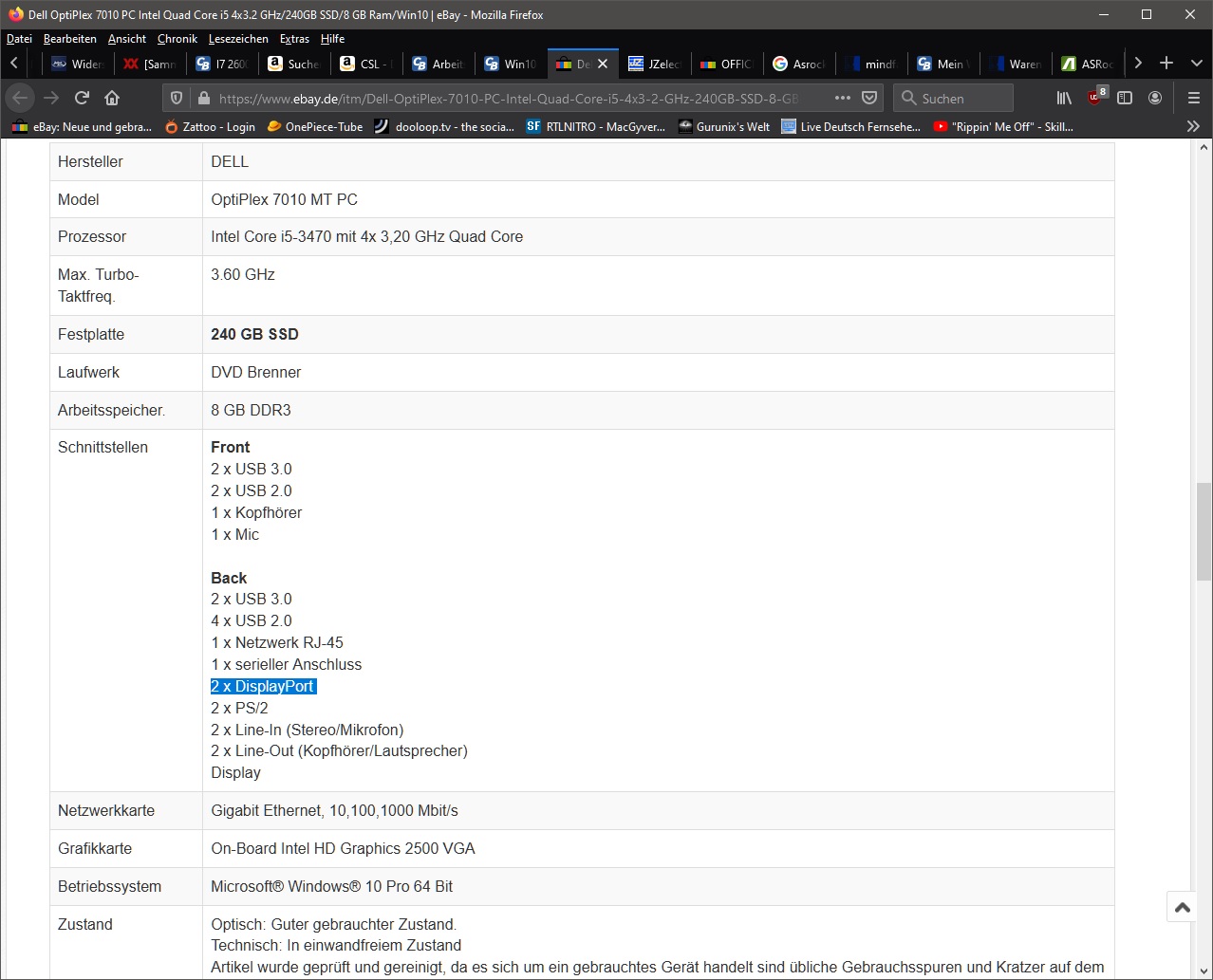1213x980 pixels.
Task: Toggle the sidebar view icon
Action: point(1125,98)
